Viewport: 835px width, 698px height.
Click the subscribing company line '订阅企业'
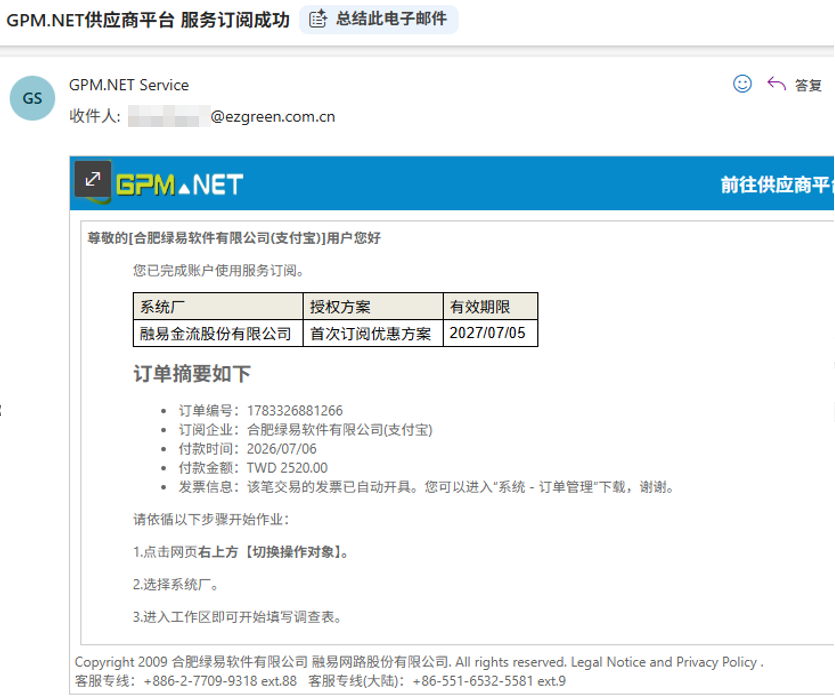coord(305,430)
